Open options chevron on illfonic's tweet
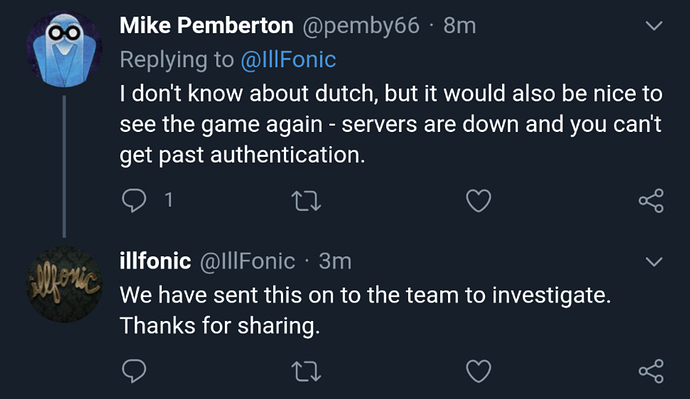 point(654,262)
